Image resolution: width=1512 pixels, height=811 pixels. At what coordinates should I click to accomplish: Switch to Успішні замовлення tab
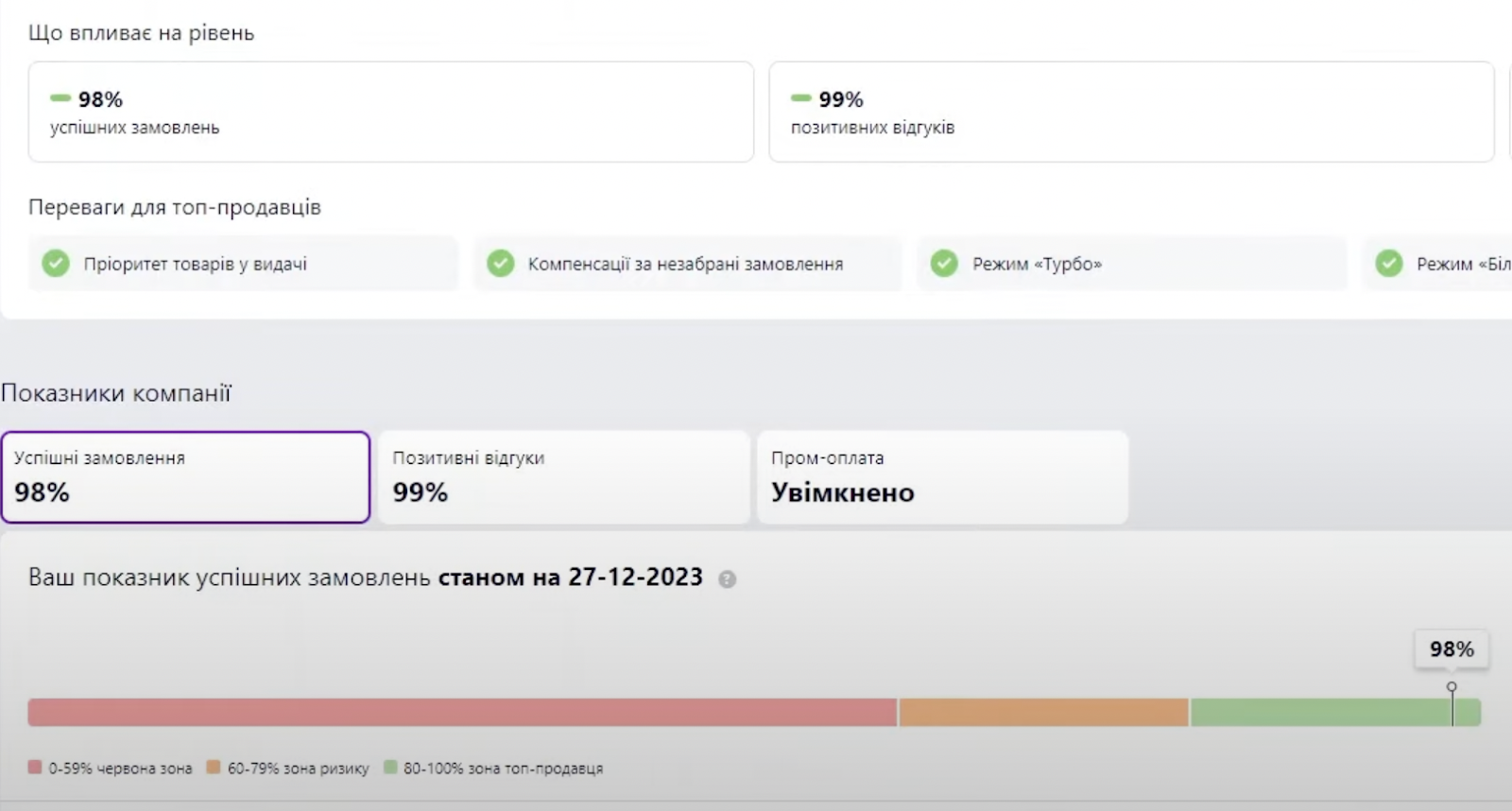(x=185, y=476)
